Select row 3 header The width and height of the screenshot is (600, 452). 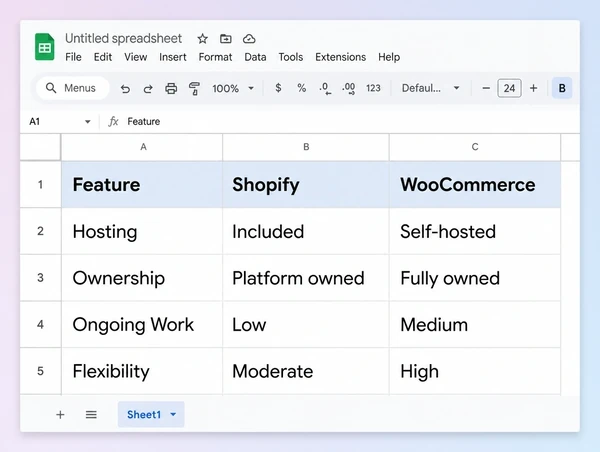40,278
